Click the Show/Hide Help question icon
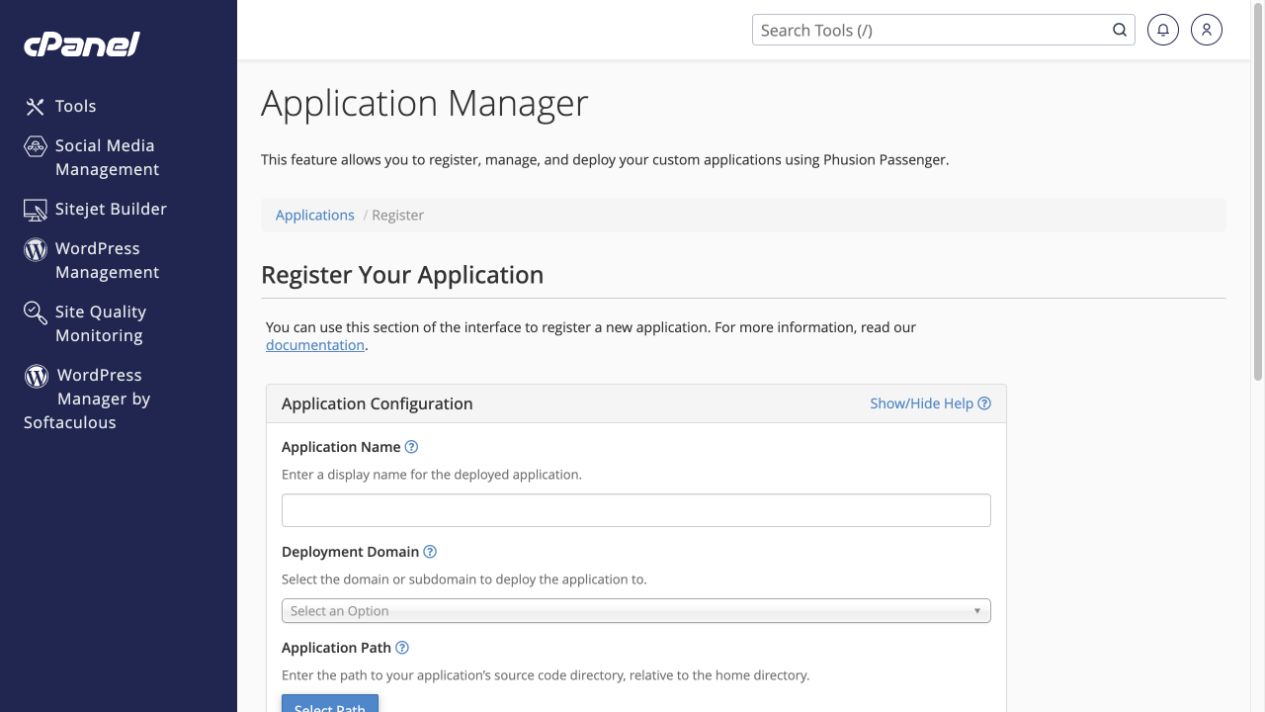Image resolution: width=1265 pixels, height=712 pixels. (984, 404)
